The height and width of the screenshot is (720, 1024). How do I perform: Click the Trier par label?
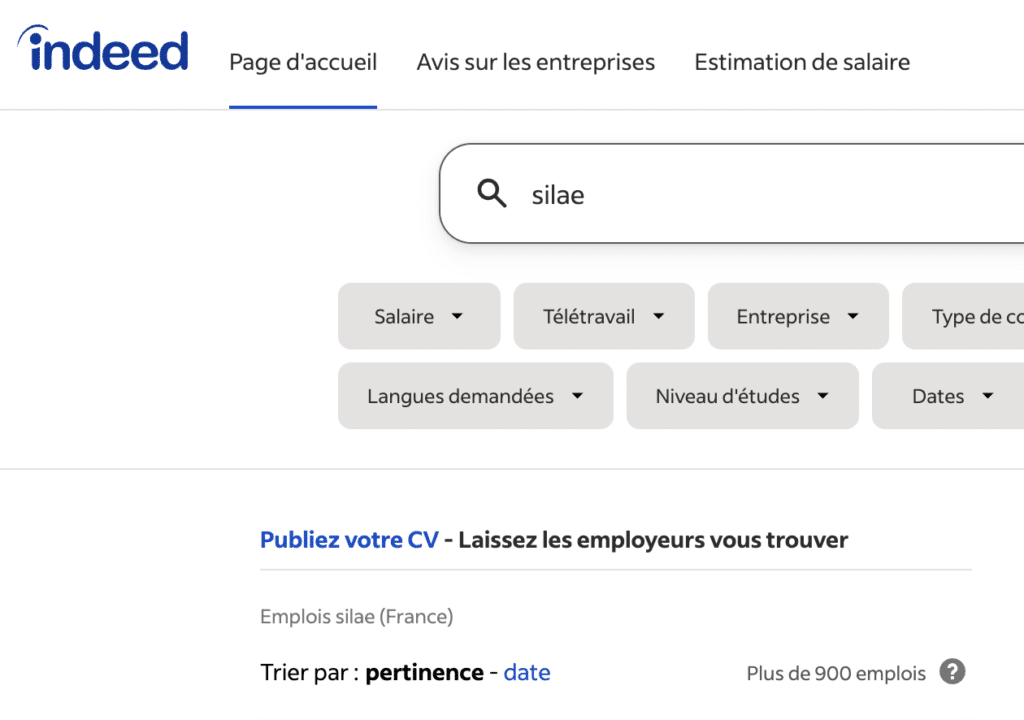click(x=305, y=672)
